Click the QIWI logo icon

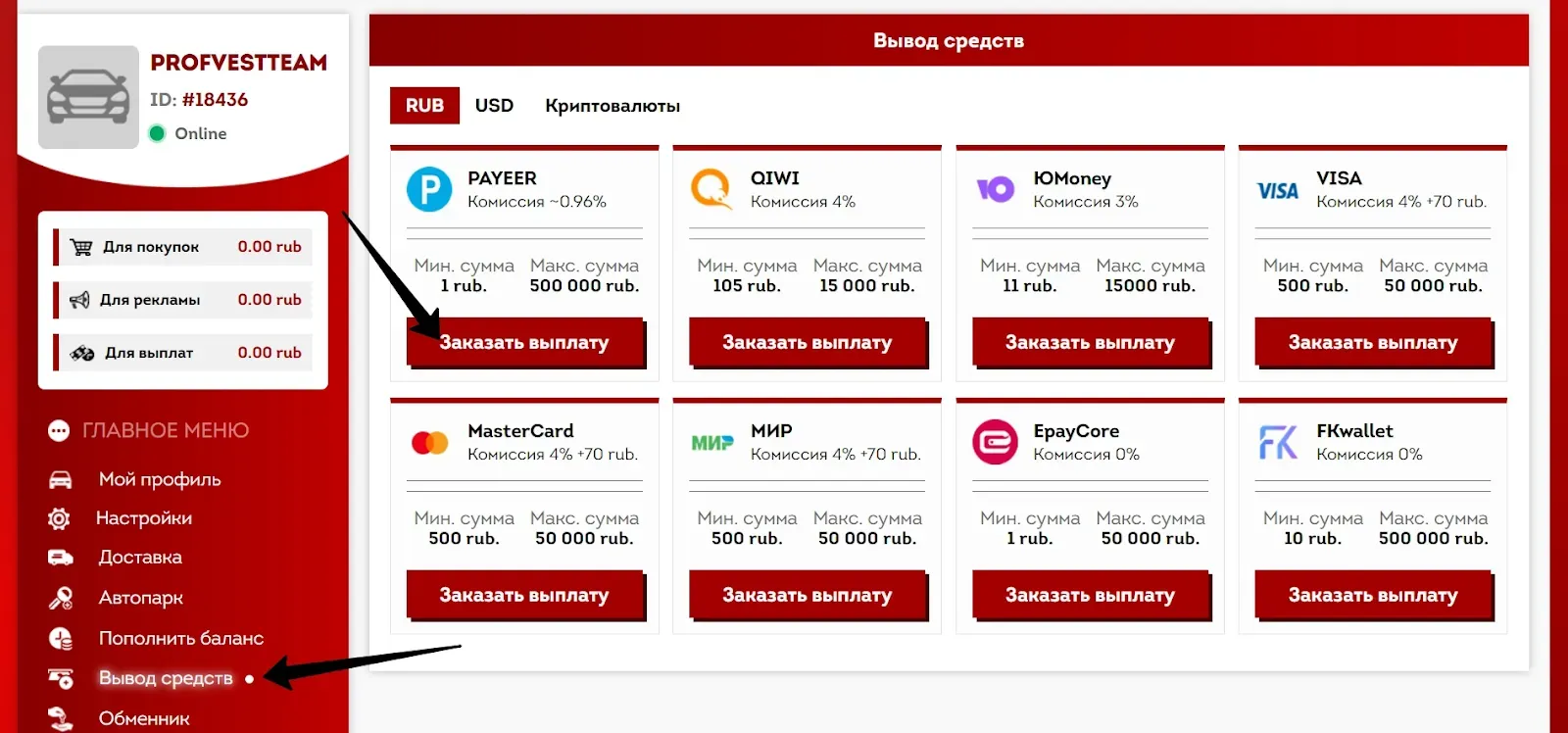711,189
